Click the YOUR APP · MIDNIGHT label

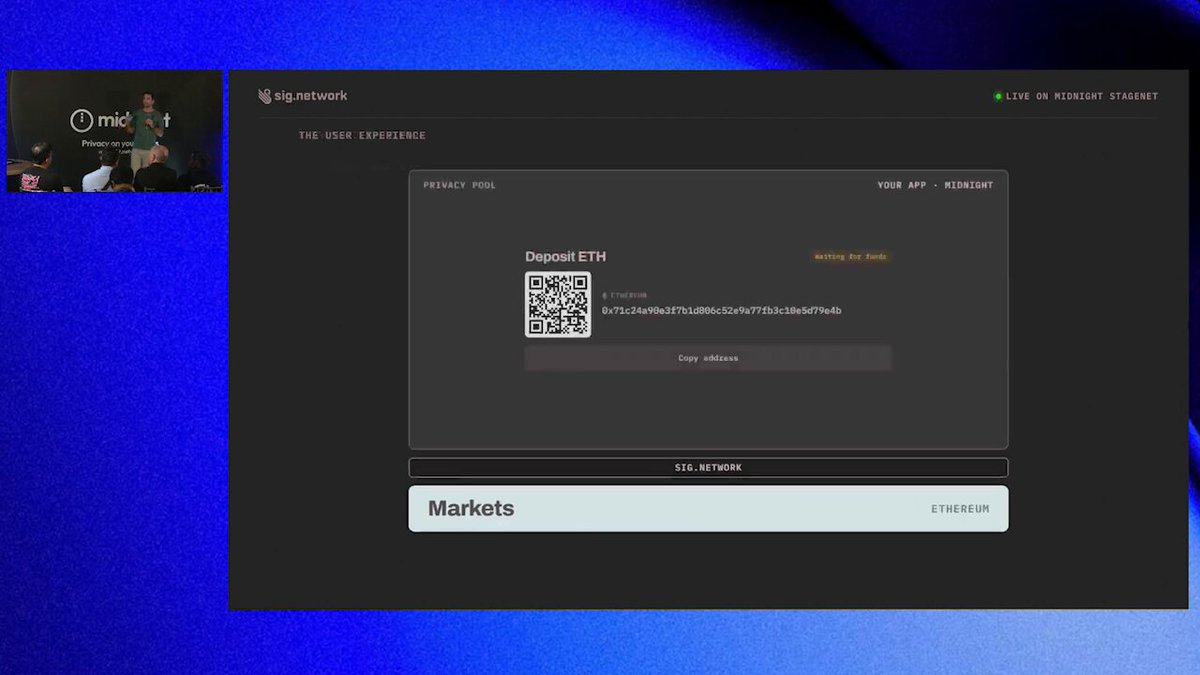935,185
